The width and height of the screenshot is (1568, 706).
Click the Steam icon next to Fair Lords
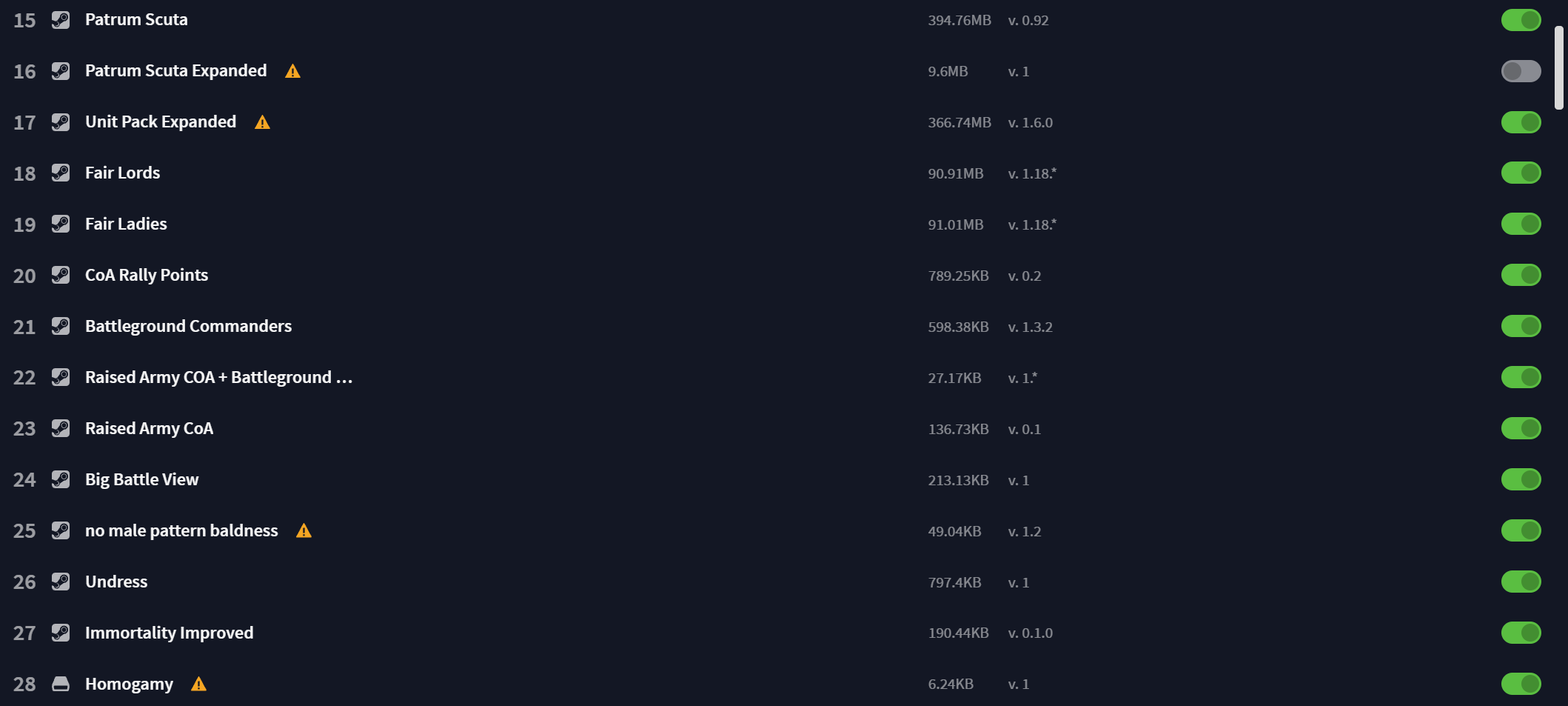[61, 173]
